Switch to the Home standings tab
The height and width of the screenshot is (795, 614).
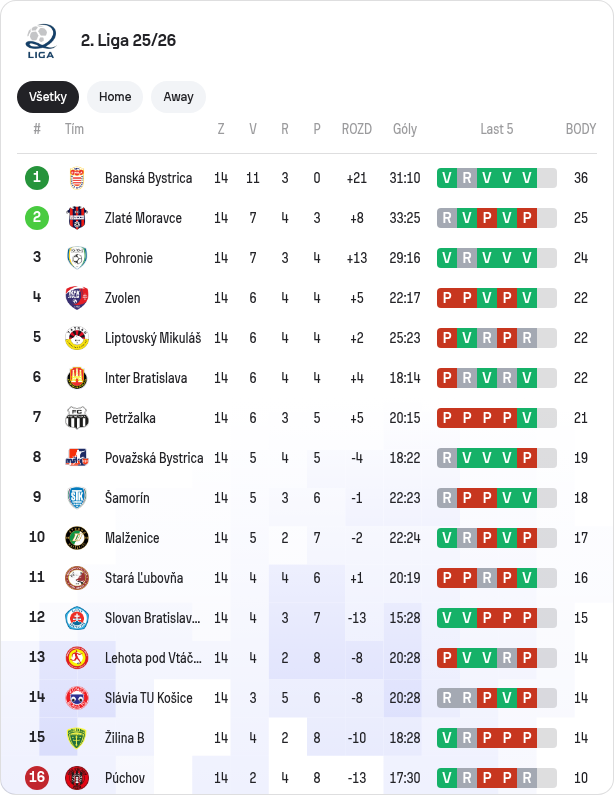pos(115,97)
